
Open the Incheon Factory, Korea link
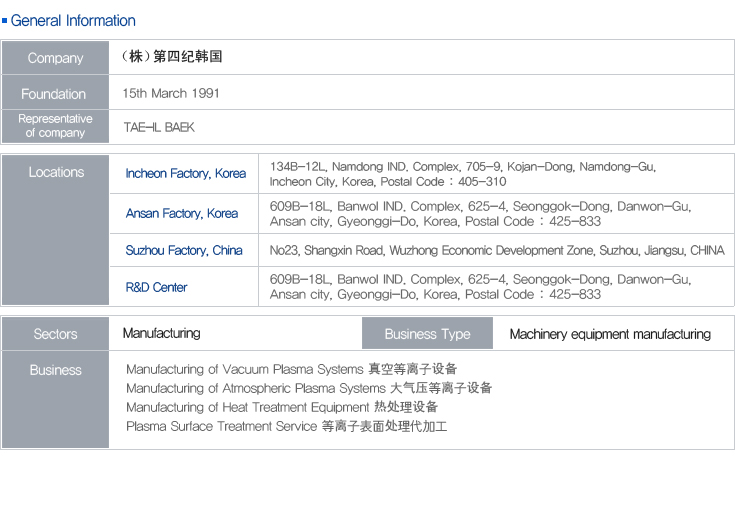[185, 174]
